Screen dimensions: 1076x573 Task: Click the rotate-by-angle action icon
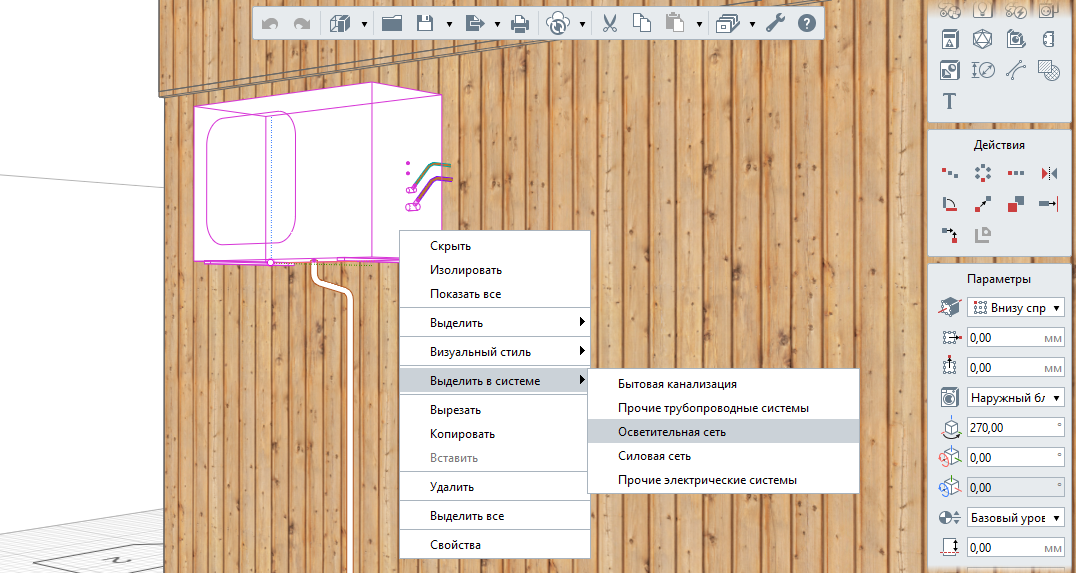950,204
